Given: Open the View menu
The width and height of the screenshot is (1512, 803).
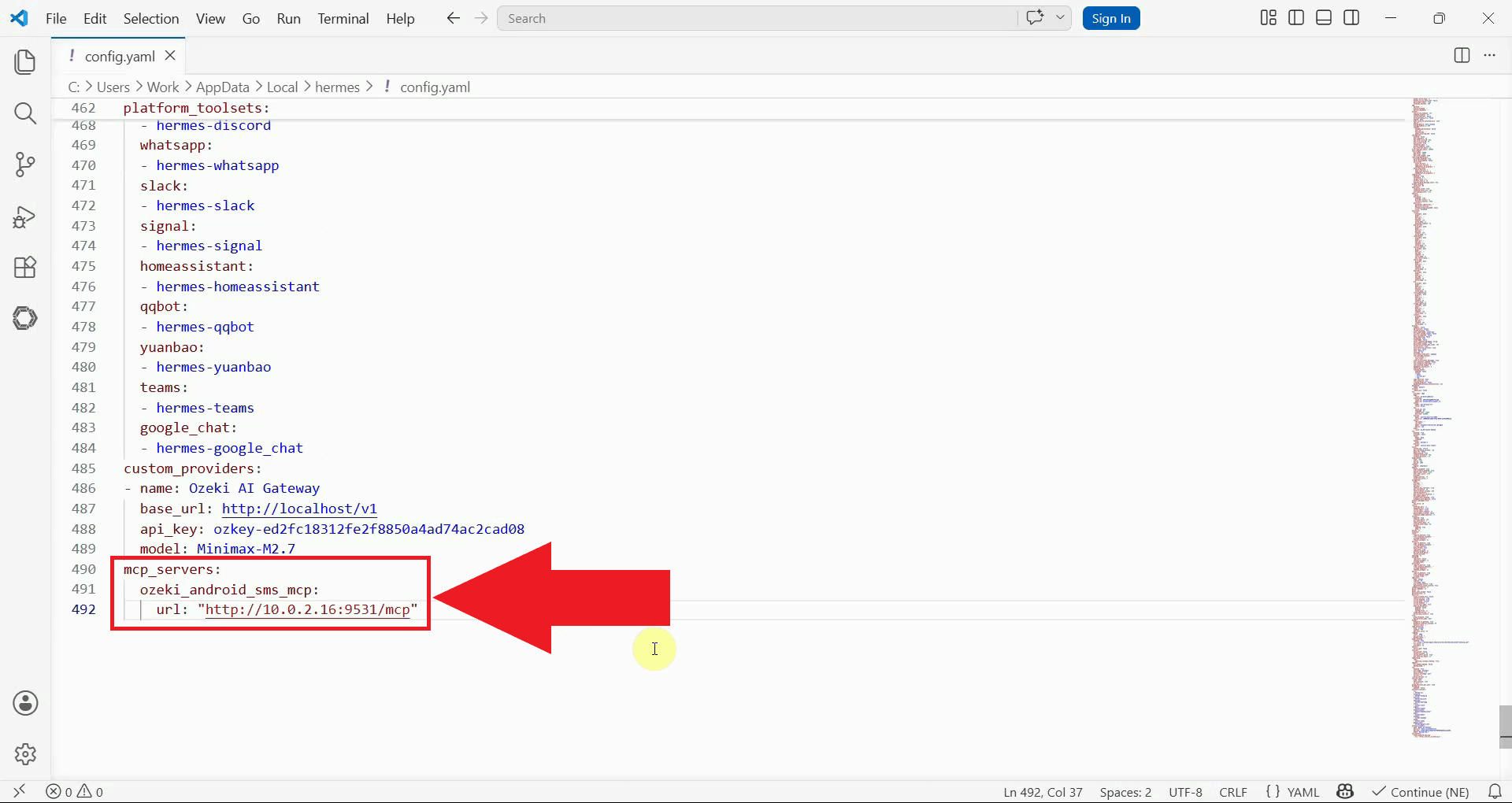Looking at the screenshot, I should (210, 18).
